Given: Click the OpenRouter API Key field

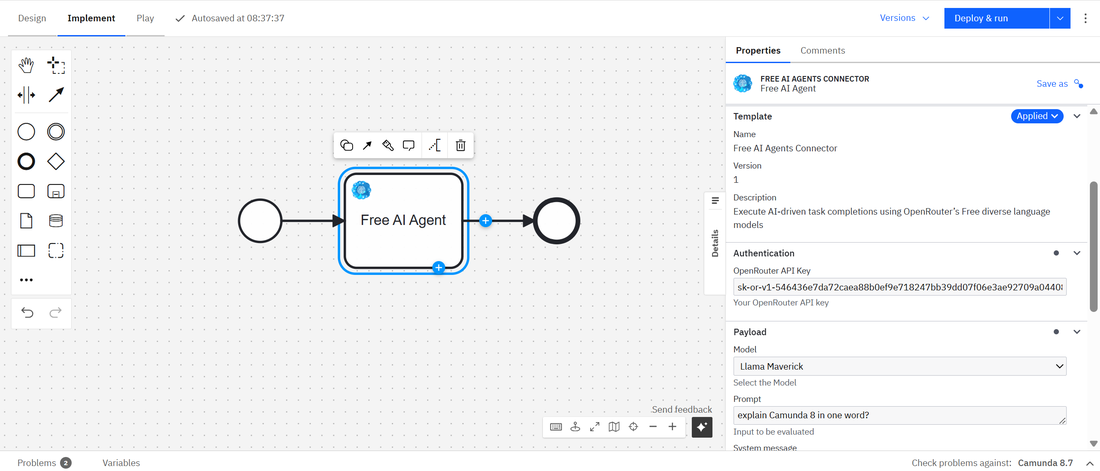Looking at the screenshot, I should 900,287.
